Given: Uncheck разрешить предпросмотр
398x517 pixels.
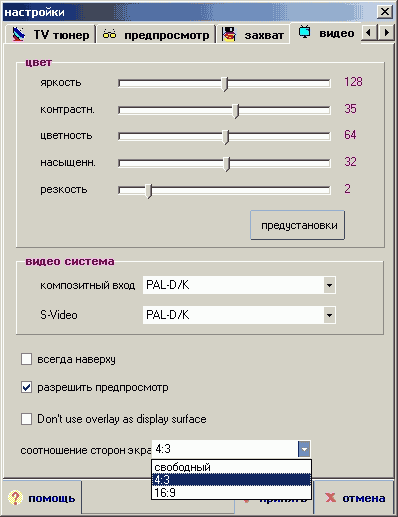Looking at the screenshot, I should pyautogui.click(x=26, y=387).
